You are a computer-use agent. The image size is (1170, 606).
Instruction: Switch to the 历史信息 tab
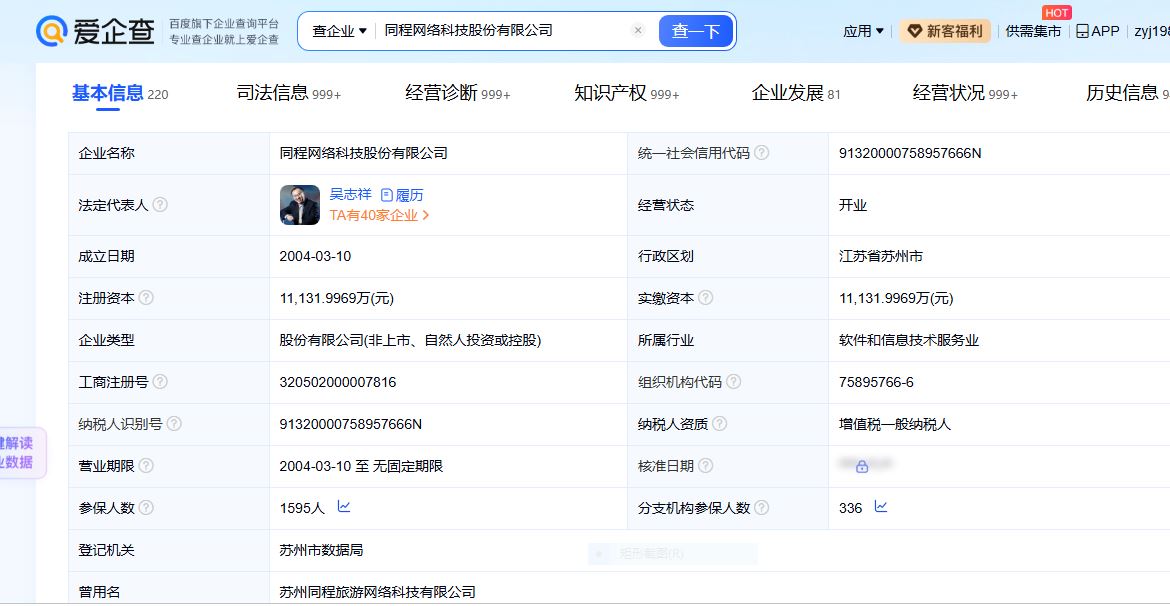click(x=1127, y=93)
